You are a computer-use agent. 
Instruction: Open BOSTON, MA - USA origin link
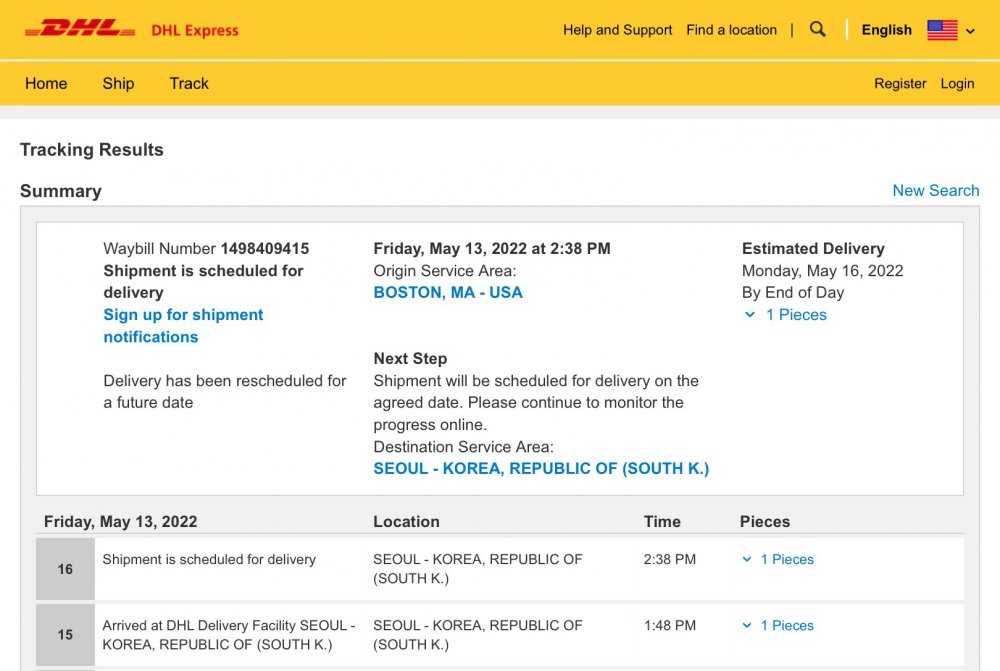click(448, 293)
